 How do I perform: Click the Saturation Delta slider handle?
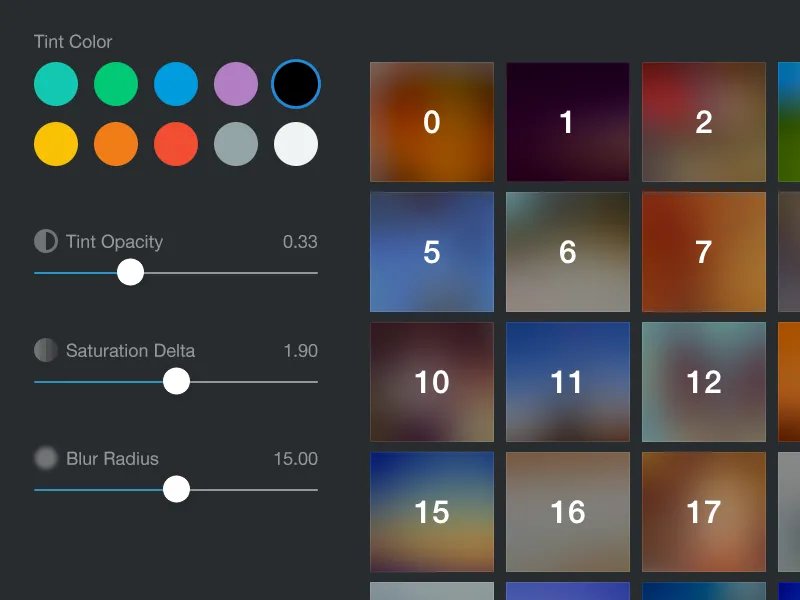[177, 381]
